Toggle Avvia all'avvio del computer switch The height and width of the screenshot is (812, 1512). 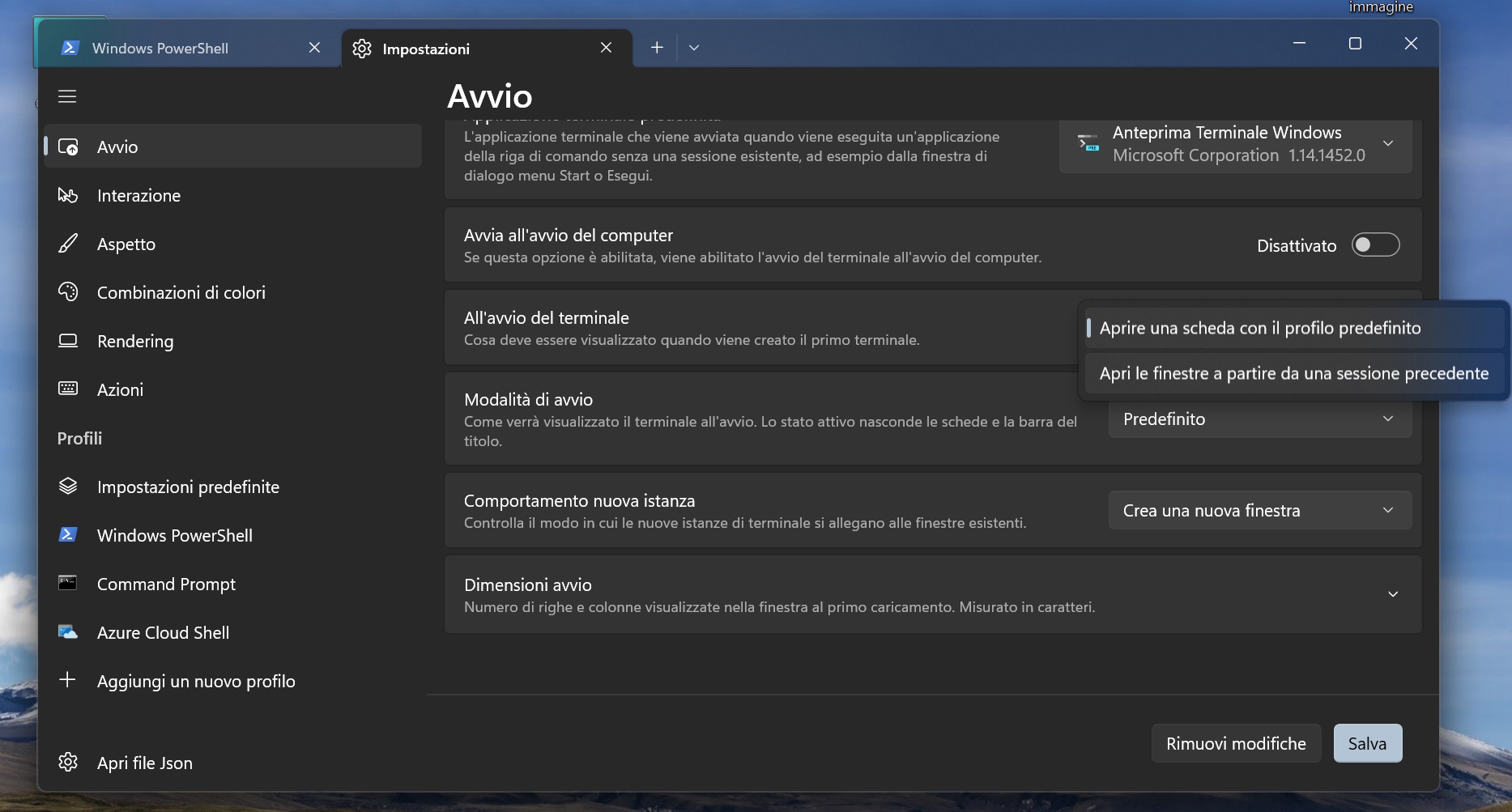click(1375, 244)
